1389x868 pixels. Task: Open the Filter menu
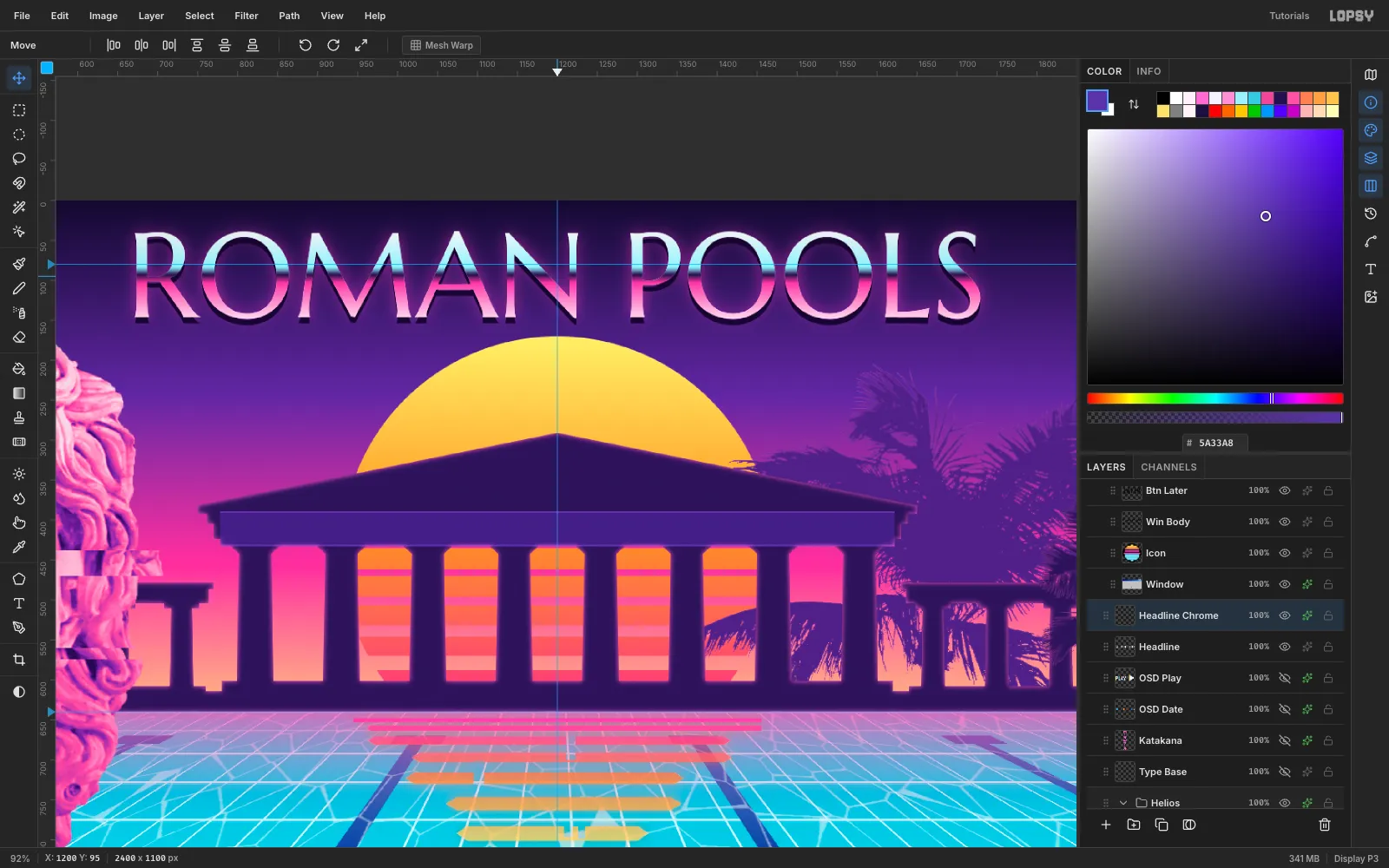click(x=247, y=16)
